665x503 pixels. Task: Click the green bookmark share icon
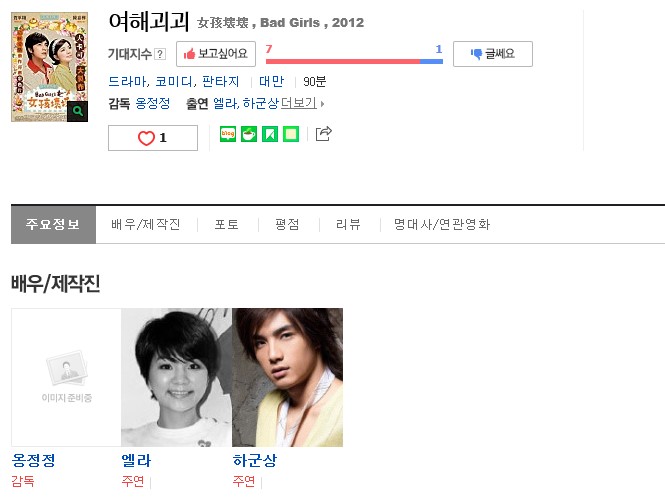(x=270, y=134)
